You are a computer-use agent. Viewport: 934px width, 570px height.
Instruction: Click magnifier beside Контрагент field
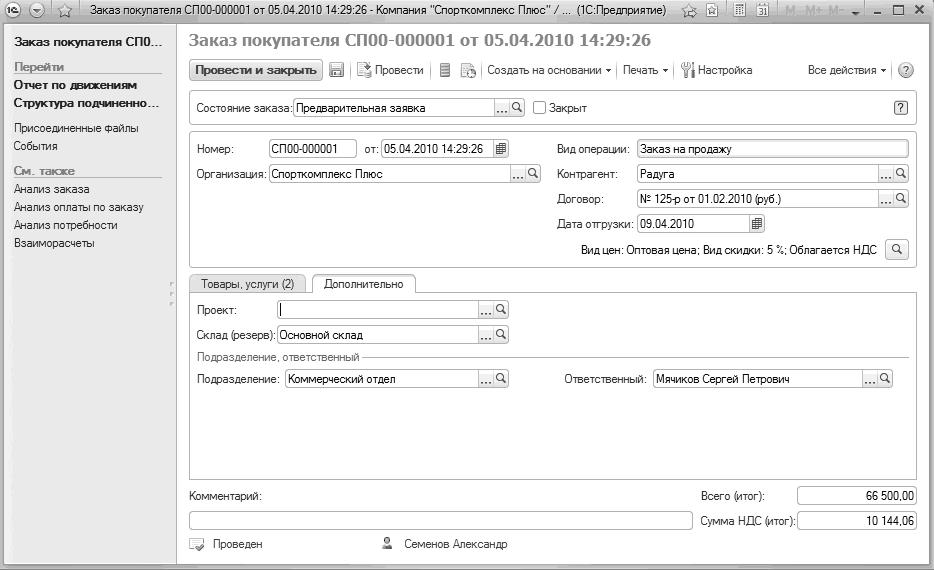[901, 174]
